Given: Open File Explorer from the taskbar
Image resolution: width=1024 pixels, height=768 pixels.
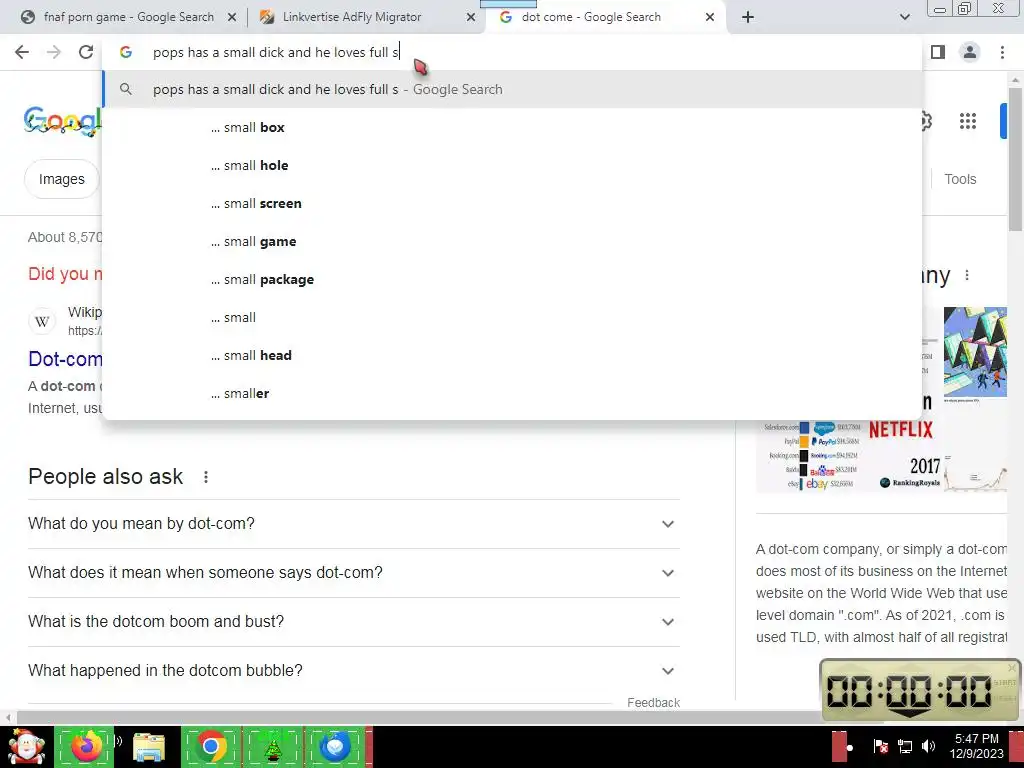Looking at the screenshot, I should [x=150, y=747].
